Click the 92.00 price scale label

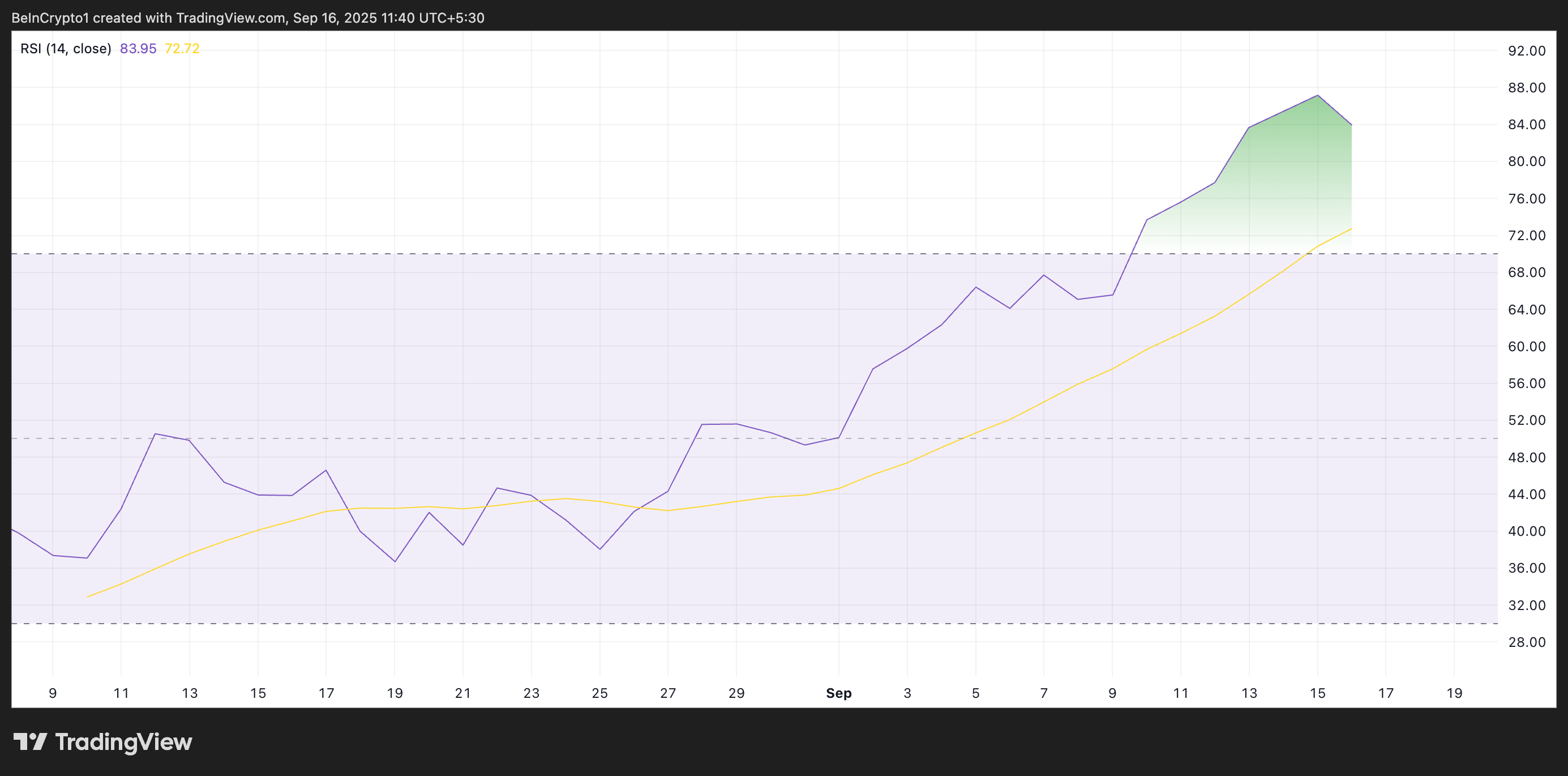(1527, 51)
